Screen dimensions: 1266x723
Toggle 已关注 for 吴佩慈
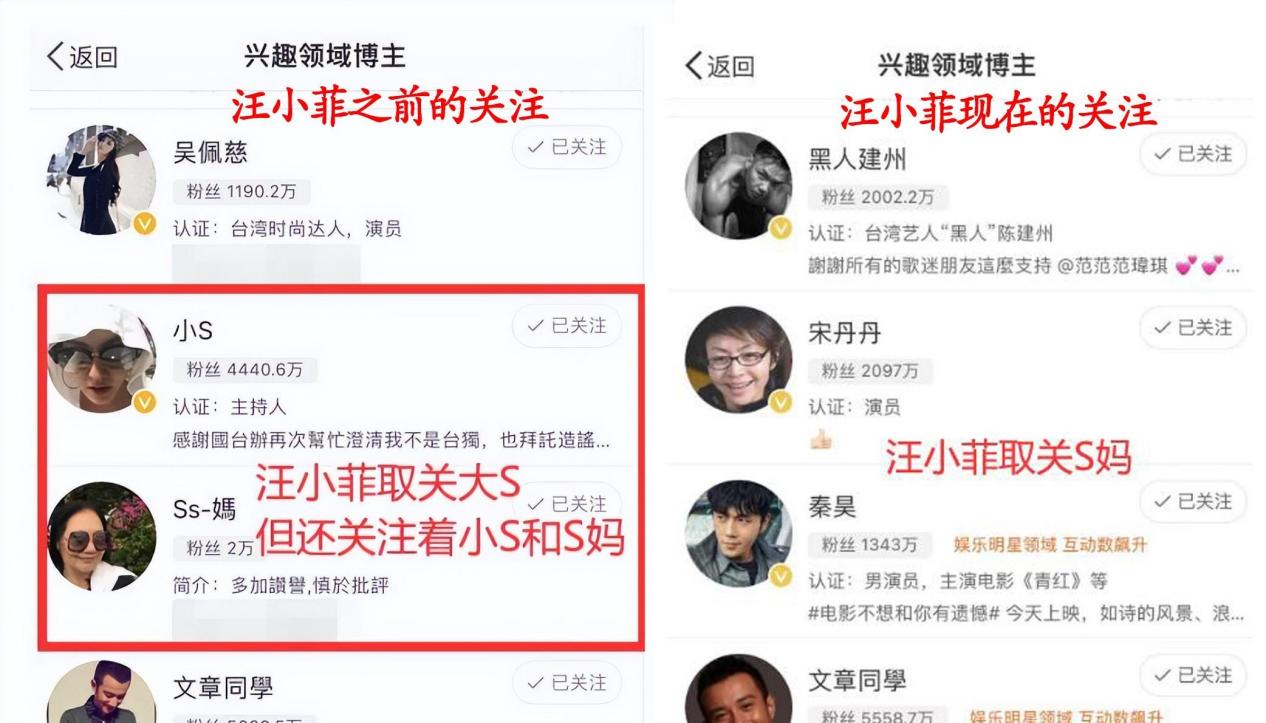click(567, 148)
